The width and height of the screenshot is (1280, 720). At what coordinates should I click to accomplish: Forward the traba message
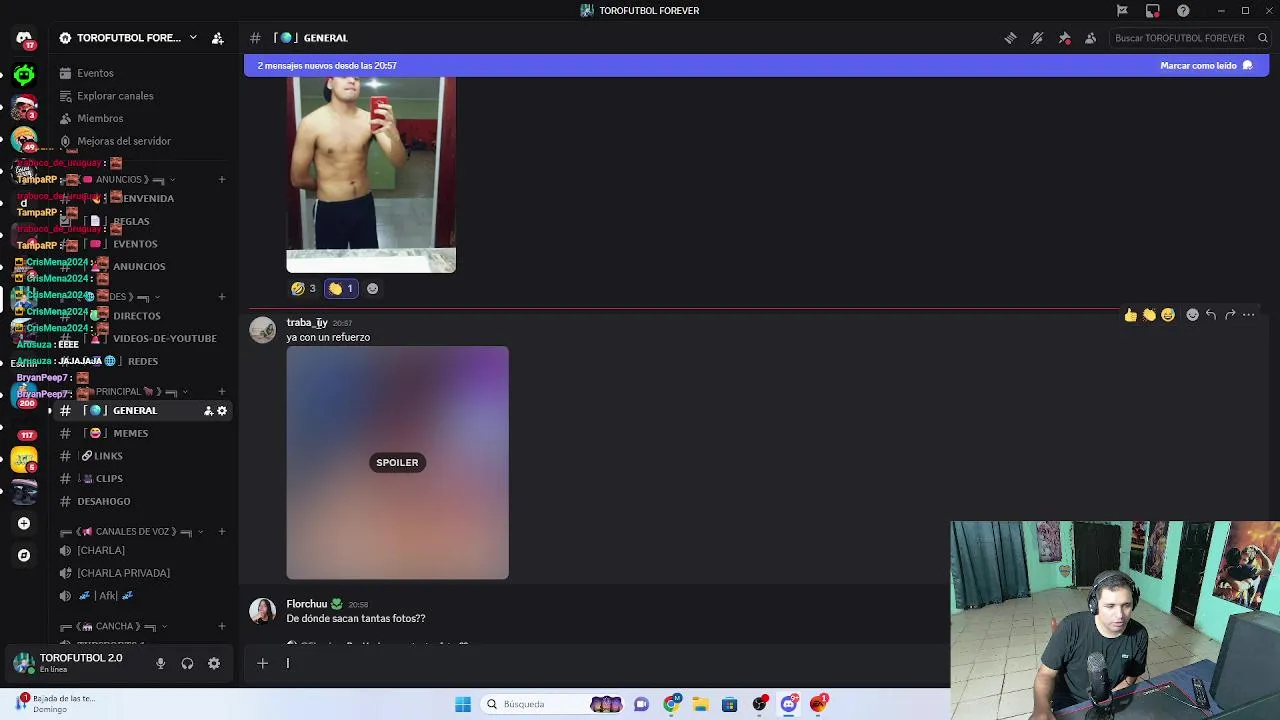[1230, 315]
